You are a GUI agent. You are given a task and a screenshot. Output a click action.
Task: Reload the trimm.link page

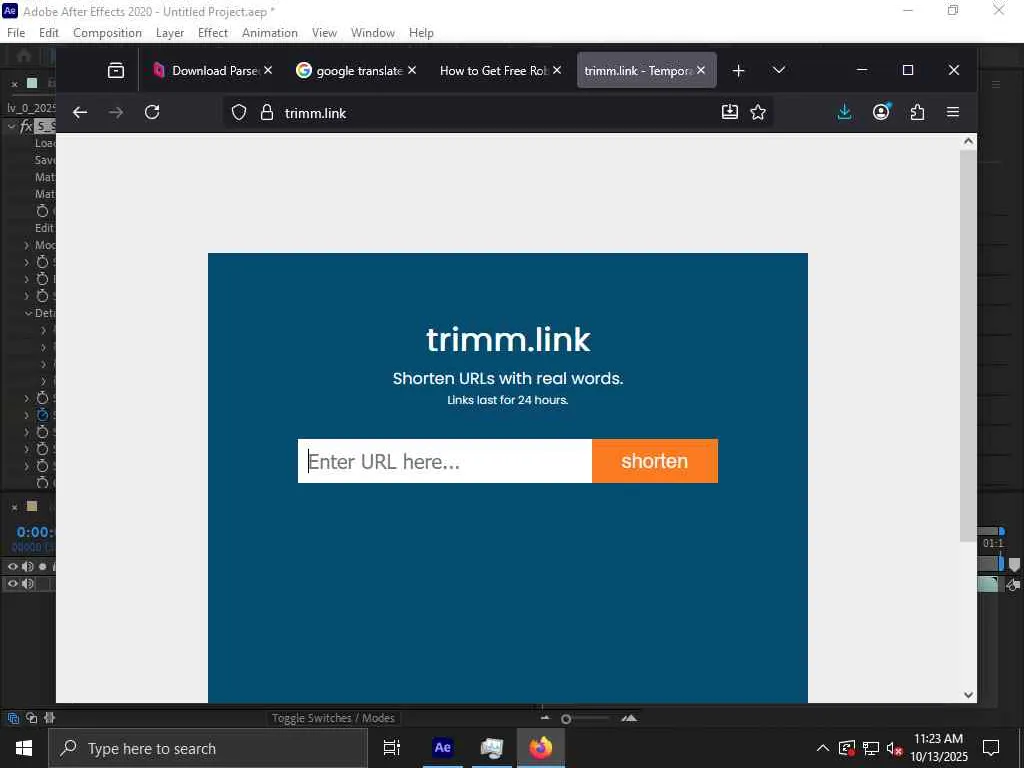coord(152,112)
